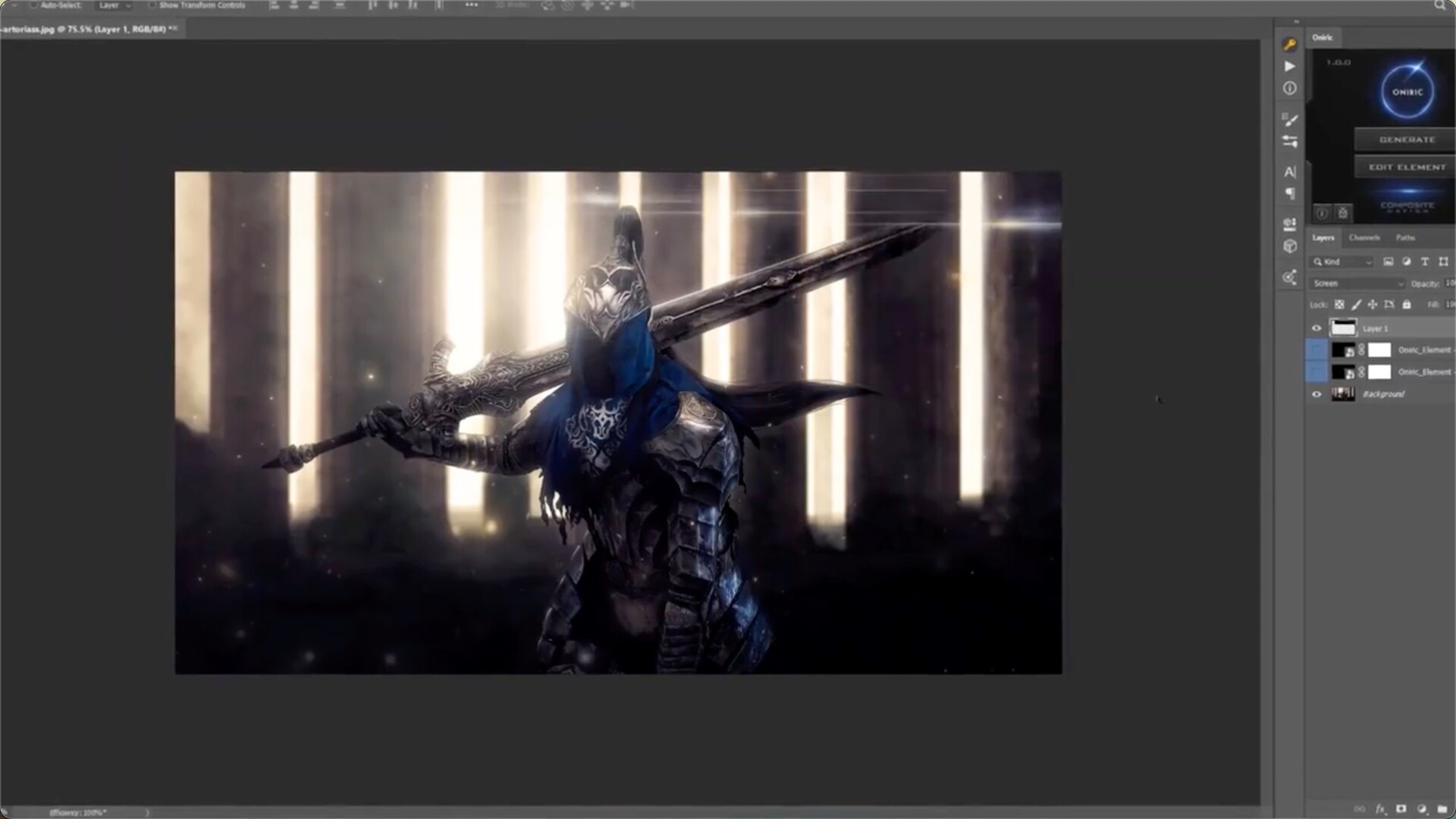Open the Brushes panel icon
Image resolution: width=1456 pixels, height=819 pixels.
[1289, 120]
